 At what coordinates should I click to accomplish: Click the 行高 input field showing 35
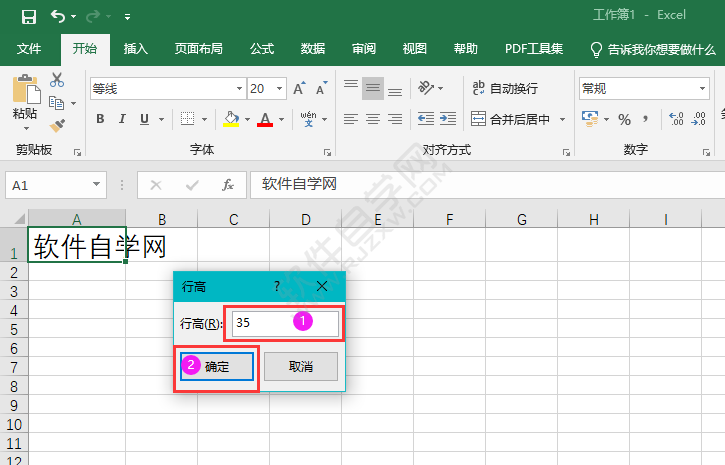tap(285, 323)
